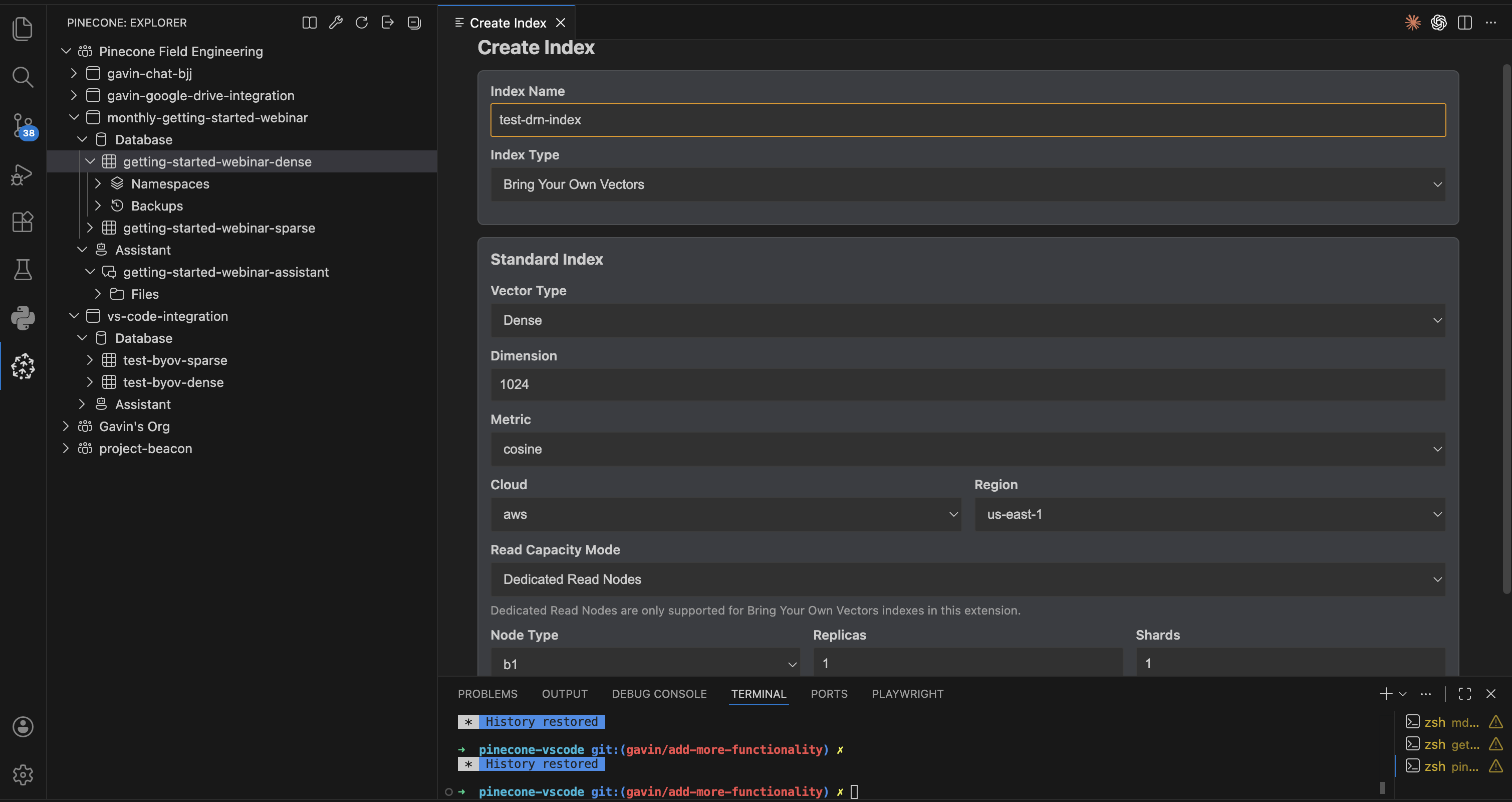Open the Read Capacity Mode dropdown
This screenshot has height=802, width=1512.
(967, 579)
